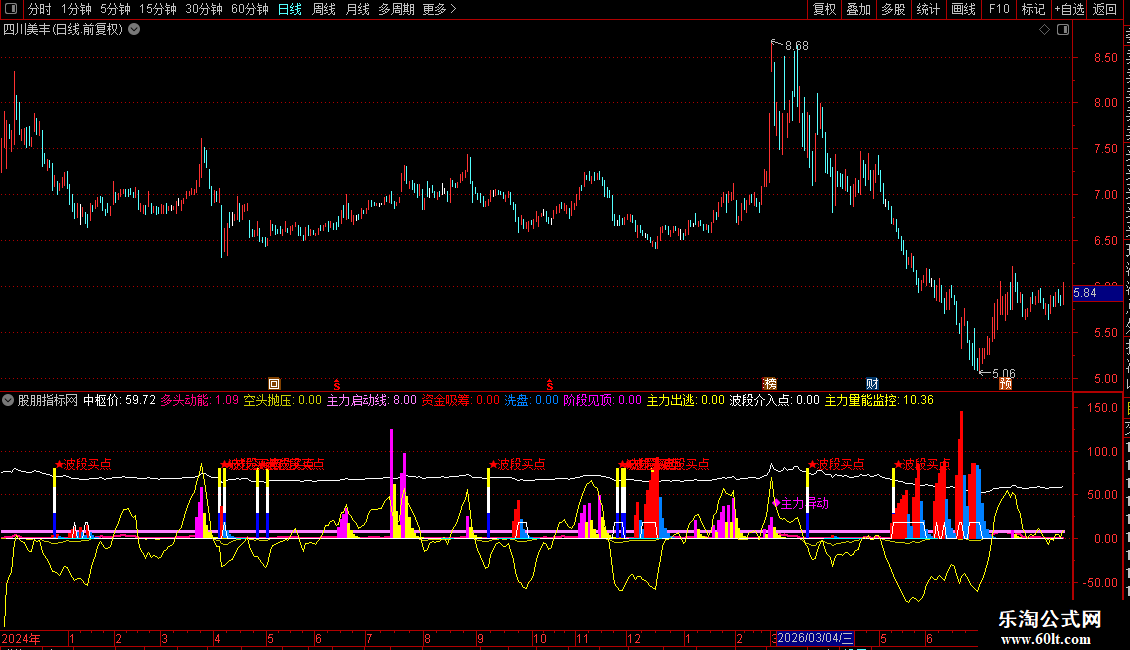Click the 2024年 label on time axis

click(21, 638)
